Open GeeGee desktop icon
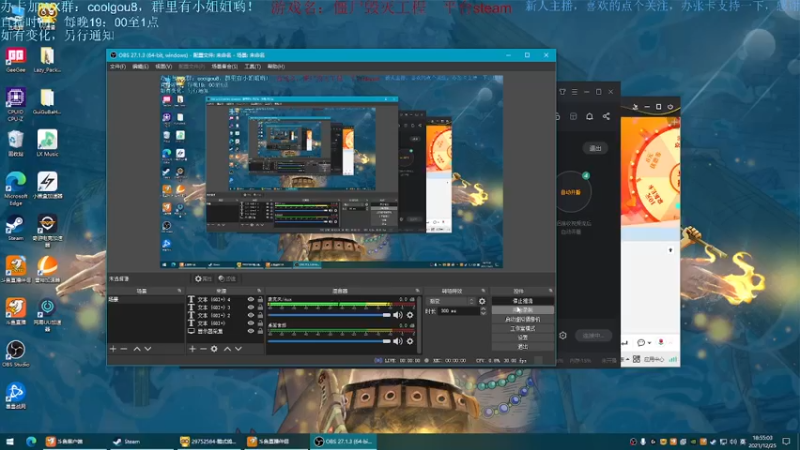The height and width of the screenshot is (450, 800). [x=15, y=60]
